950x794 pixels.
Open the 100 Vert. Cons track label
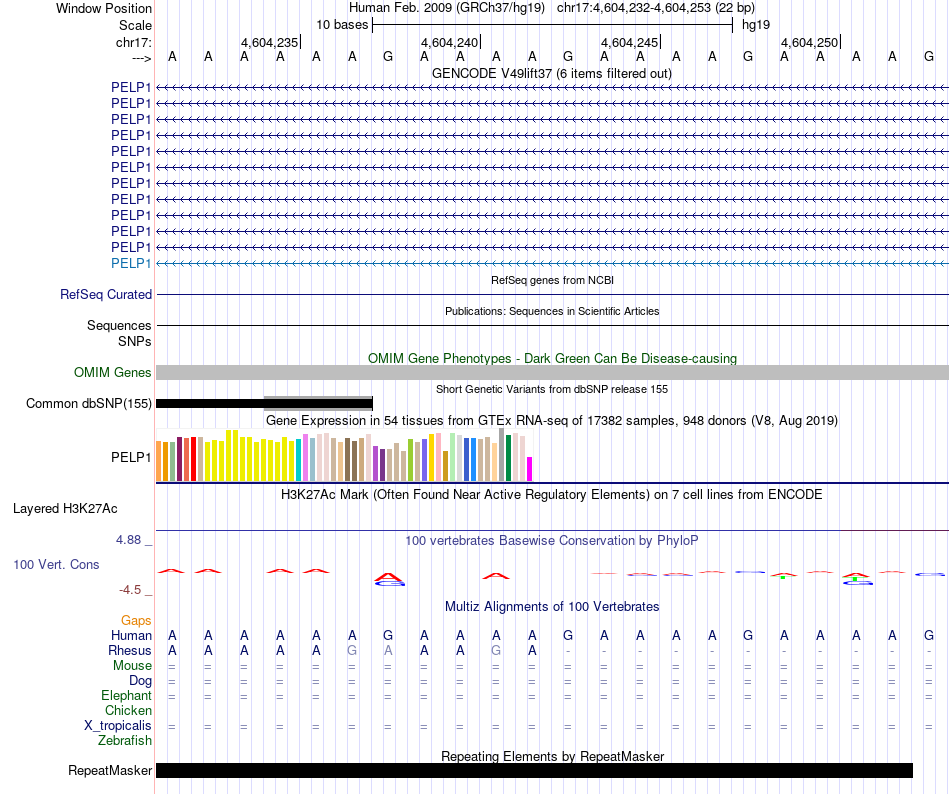[56, 564]
